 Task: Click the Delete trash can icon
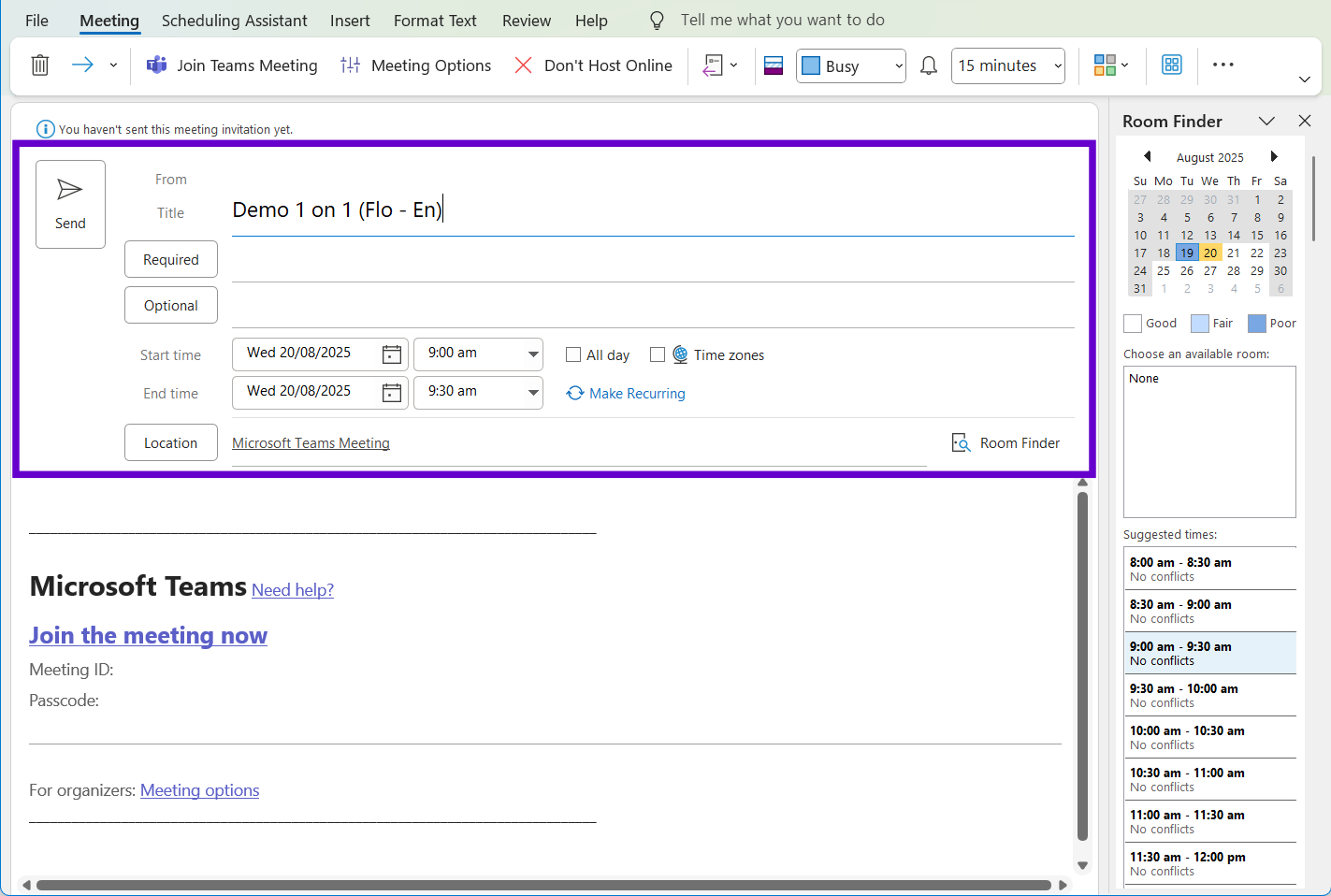pyautogui.click(x=39, y=65)
